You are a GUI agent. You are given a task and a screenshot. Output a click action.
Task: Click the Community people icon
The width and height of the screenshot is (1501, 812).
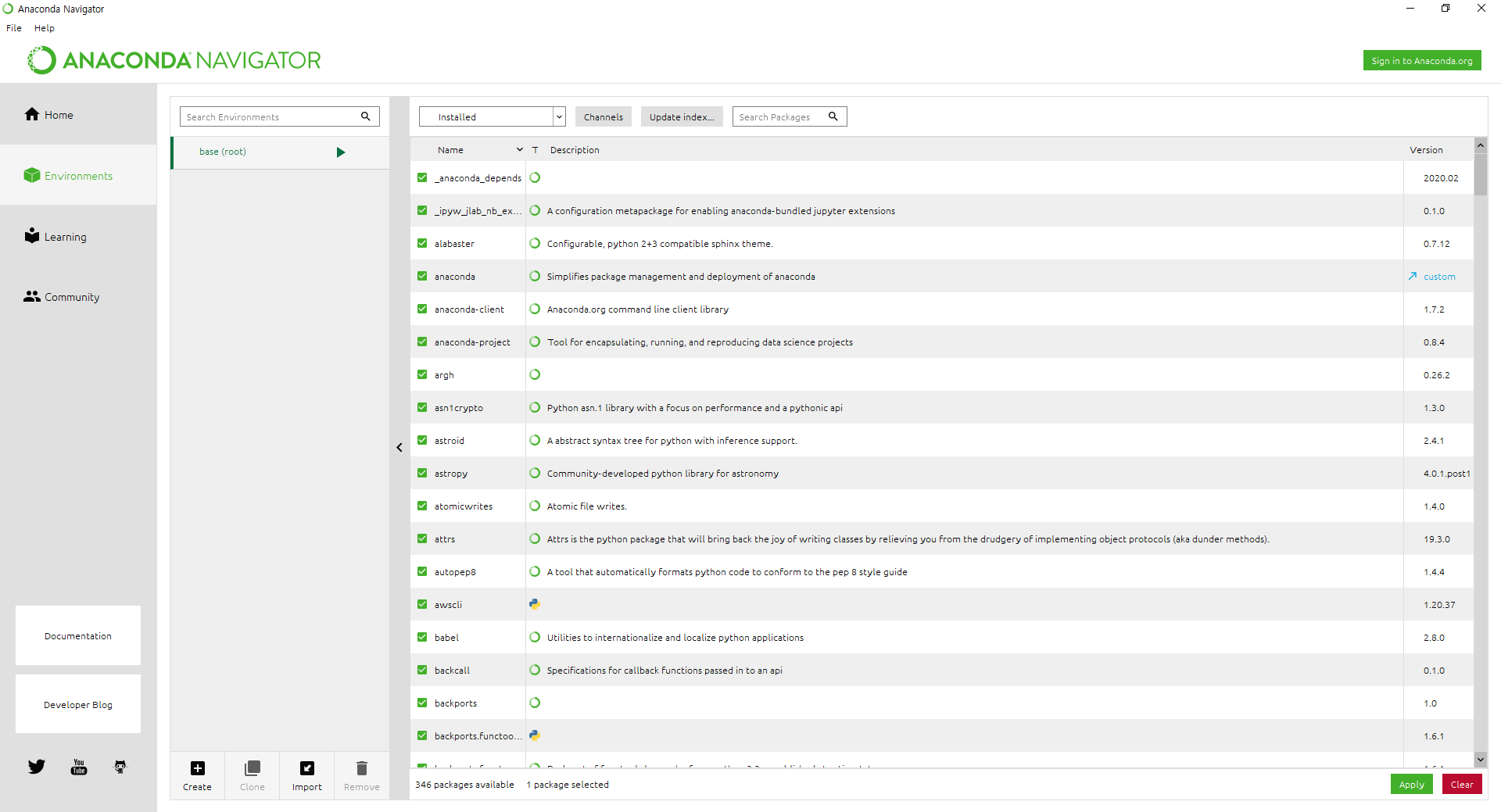pos(31,296)
